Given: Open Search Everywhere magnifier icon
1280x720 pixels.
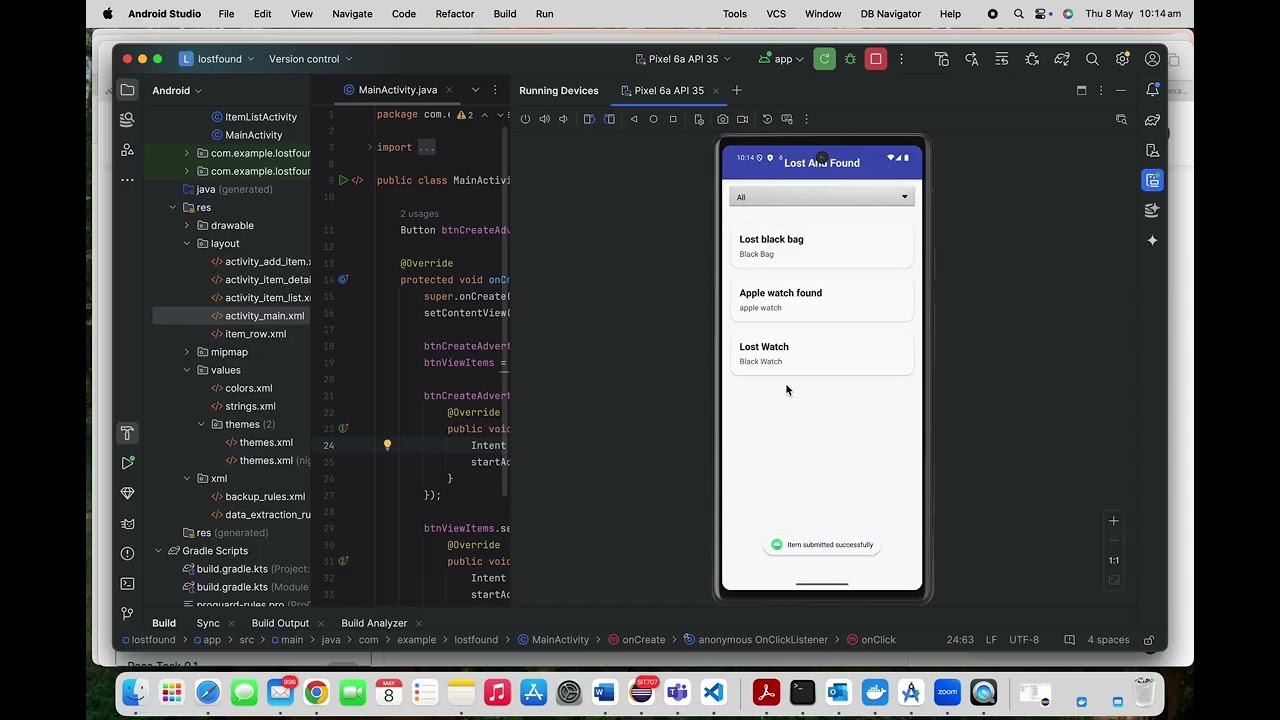Looking at the screenshot, I should pos(1092,59).
